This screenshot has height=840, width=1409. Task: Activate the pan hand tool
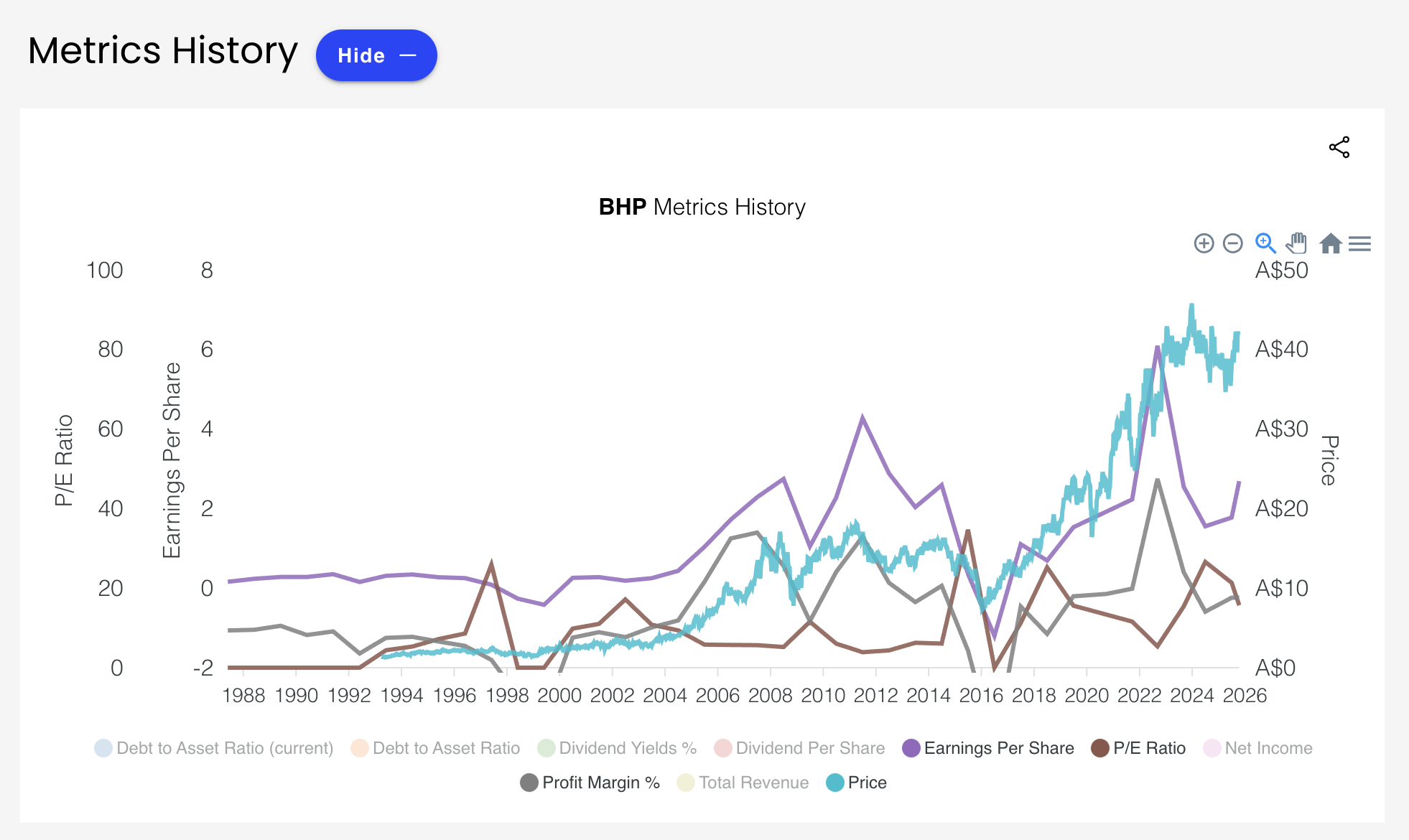coord(1296,244)
